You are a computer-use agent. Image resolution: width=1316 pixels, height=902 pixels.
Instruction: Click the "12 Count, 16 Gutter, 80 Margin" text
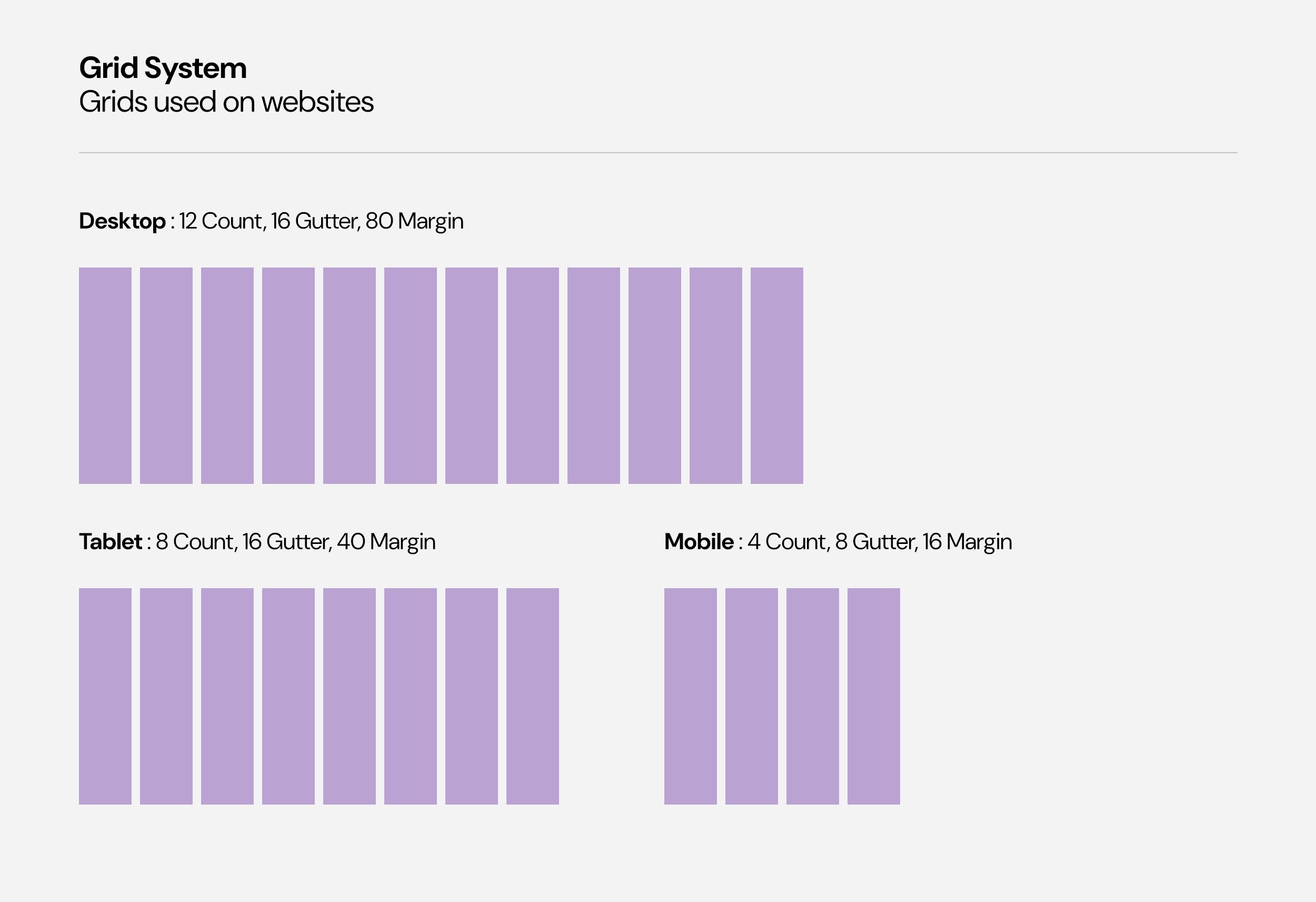coord(321,222)
